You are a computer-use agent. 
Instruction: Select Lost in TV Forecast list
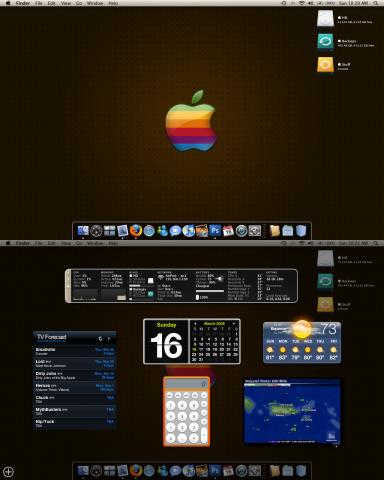75,363
